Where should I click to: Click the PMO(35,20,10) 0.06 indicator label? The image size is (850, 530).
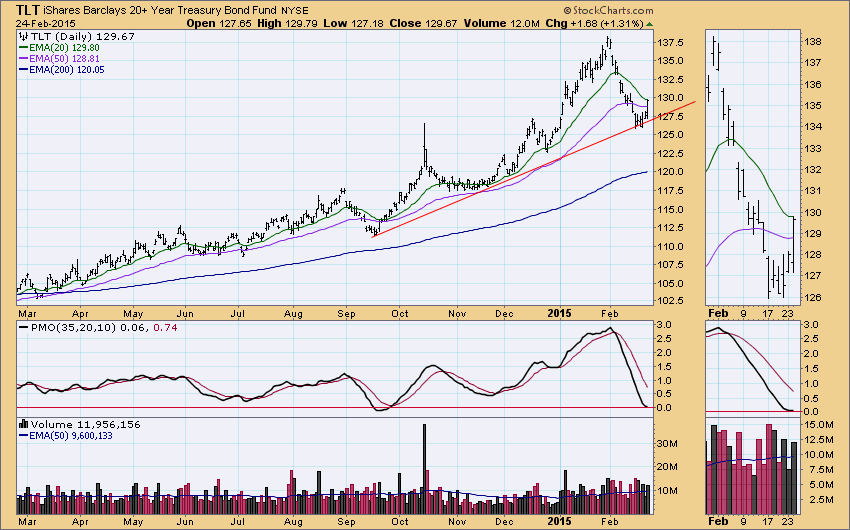click(89, 327)
